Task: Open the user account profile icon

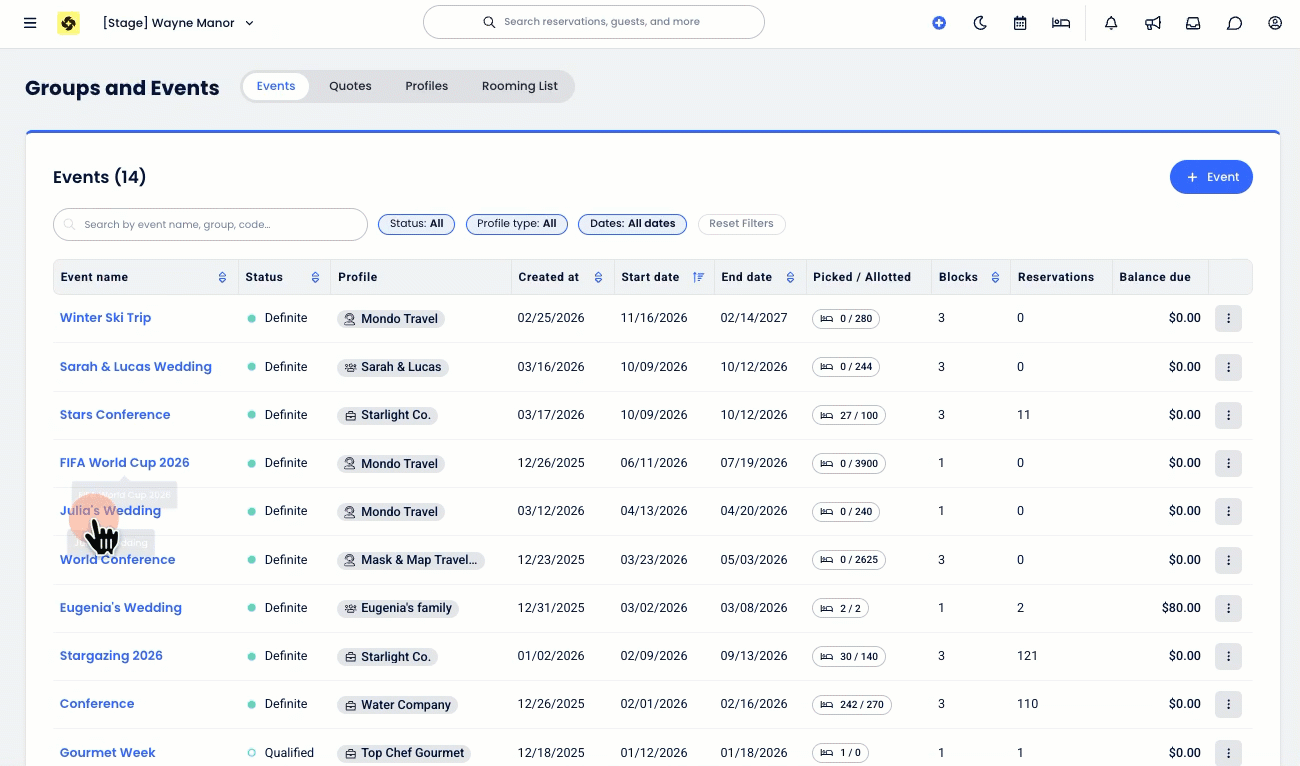Action: tap(1275, 23)
